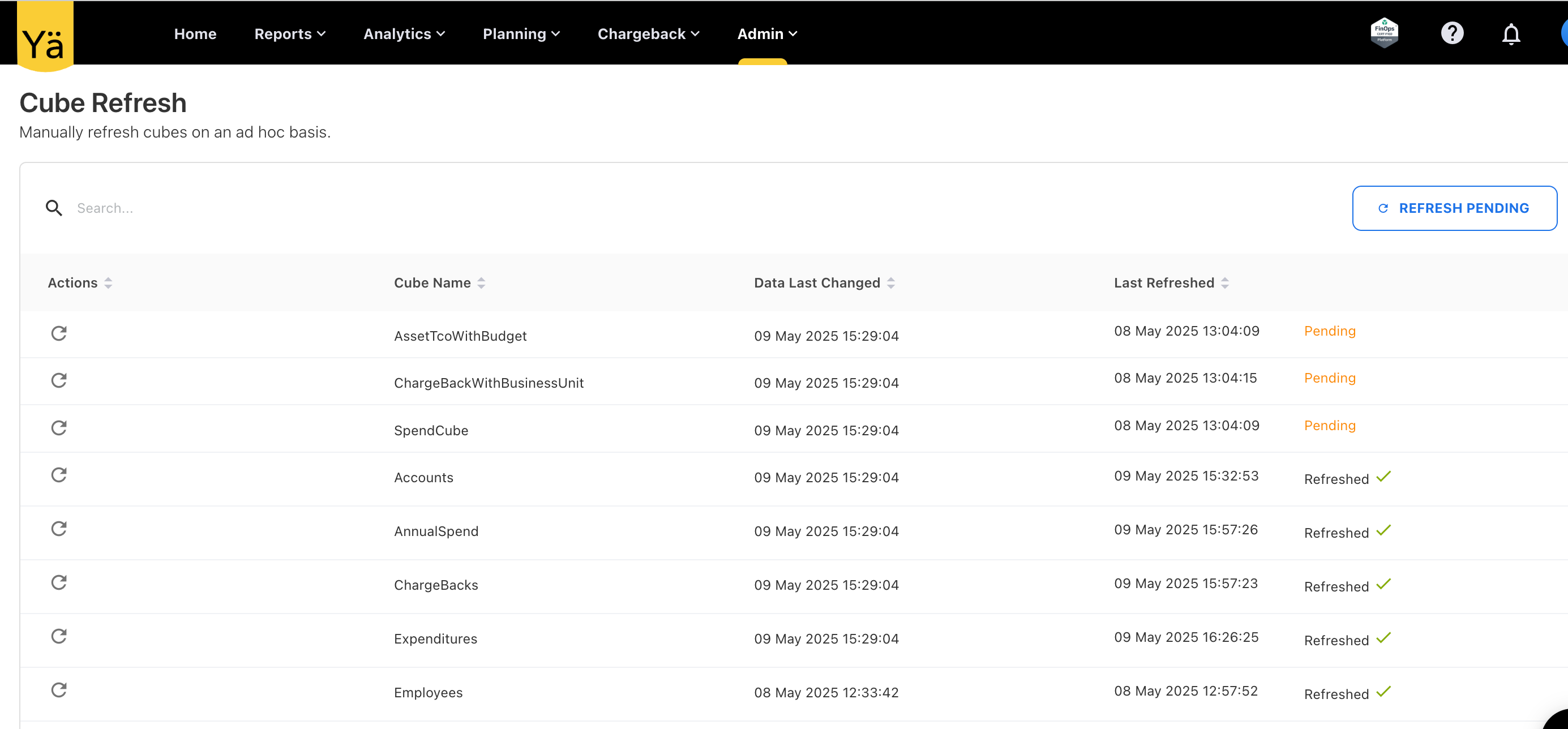The height and width of the screenshot is (729, 1568).
Task: Click the FinOps Certified Platform badge
Action: coord(1384,33)
